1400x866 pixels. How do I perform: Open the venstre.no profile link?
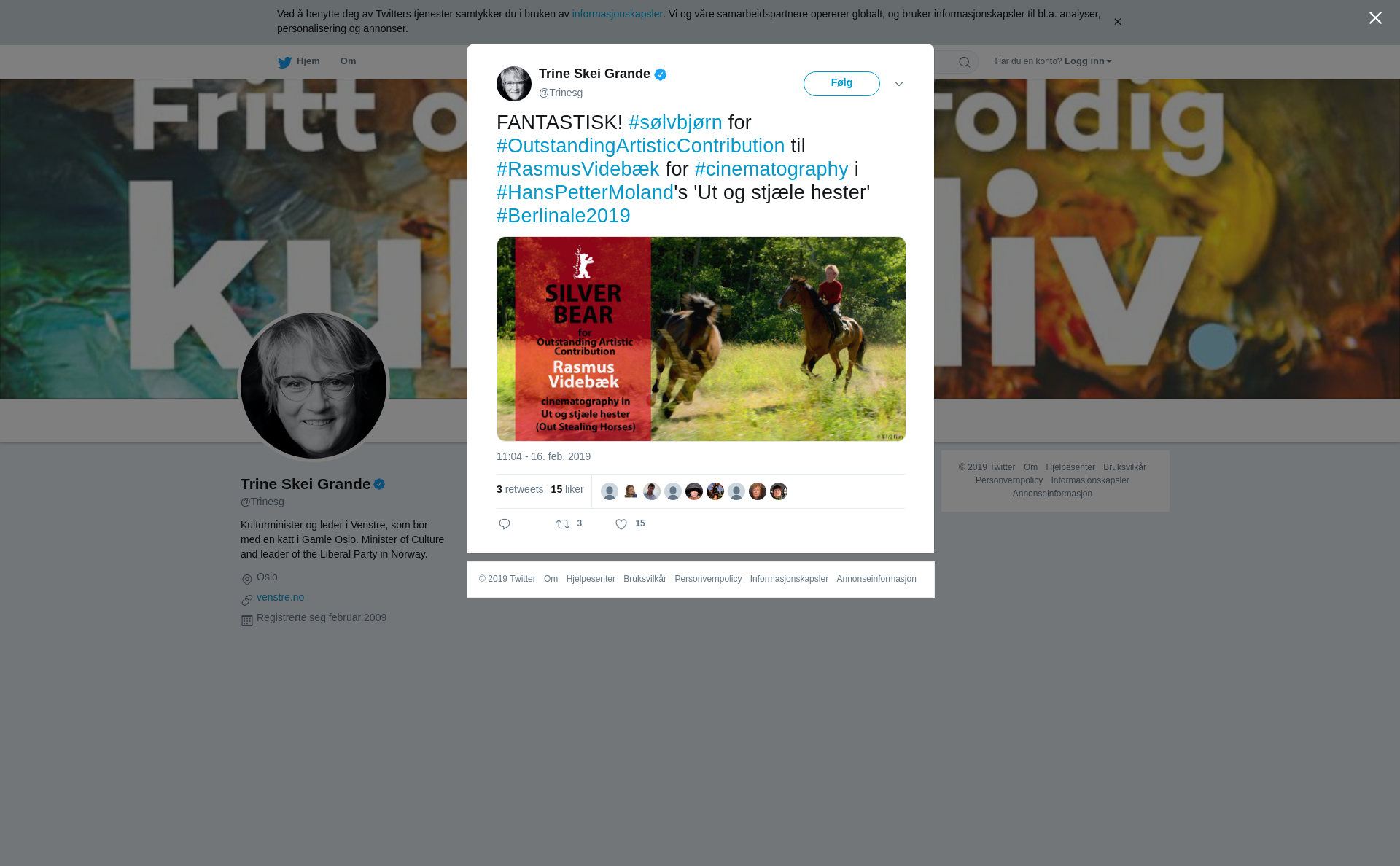coord(280,597)
